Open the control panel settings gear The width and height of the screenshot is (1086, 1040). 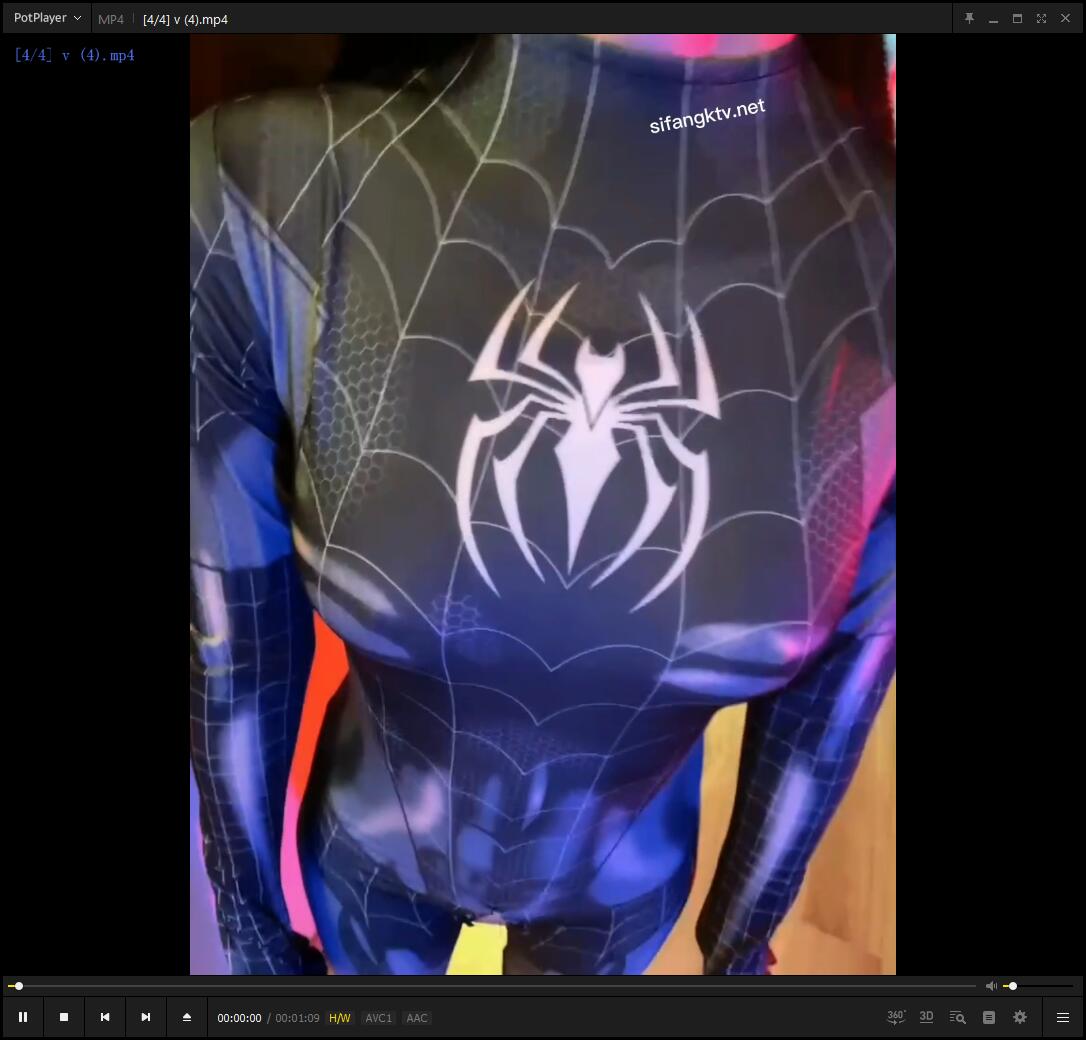click(x=1020, y=1017)
